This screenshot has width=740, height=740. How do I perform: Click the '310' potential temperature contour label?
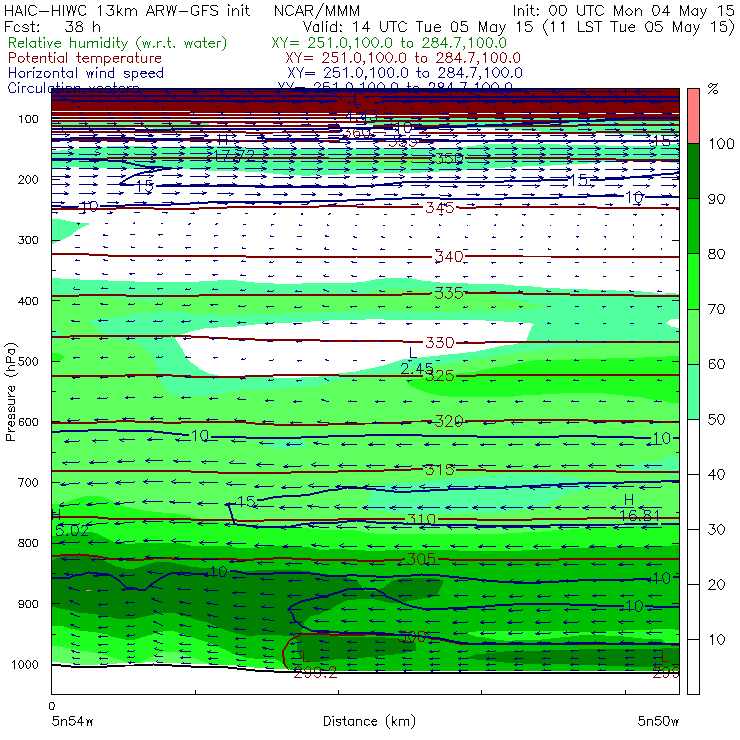(x=421, y=520)
